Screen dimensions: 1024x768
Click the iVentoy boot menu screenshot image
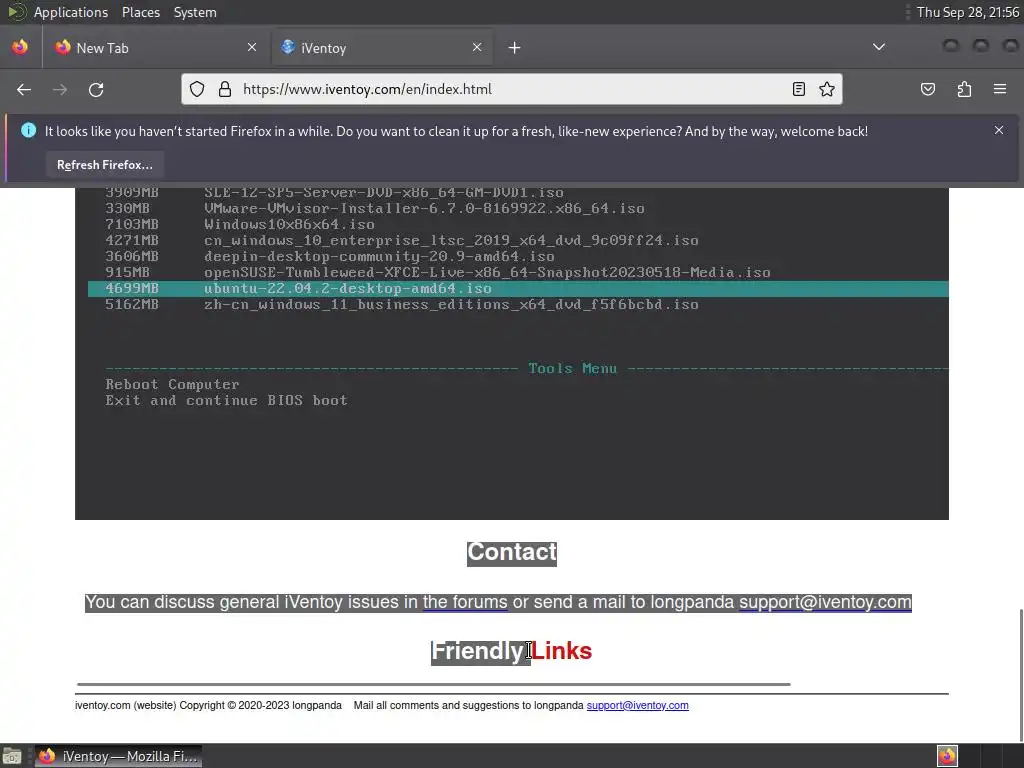512,353
